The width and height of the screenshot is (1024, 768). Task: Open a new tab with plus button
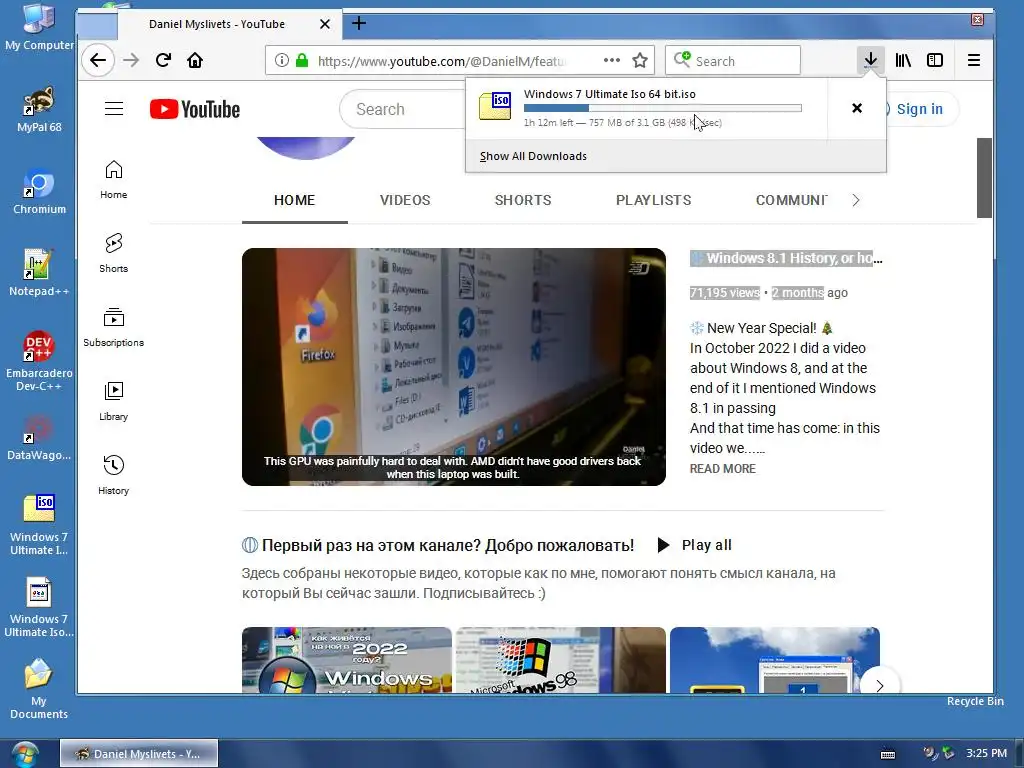(359, 24)
